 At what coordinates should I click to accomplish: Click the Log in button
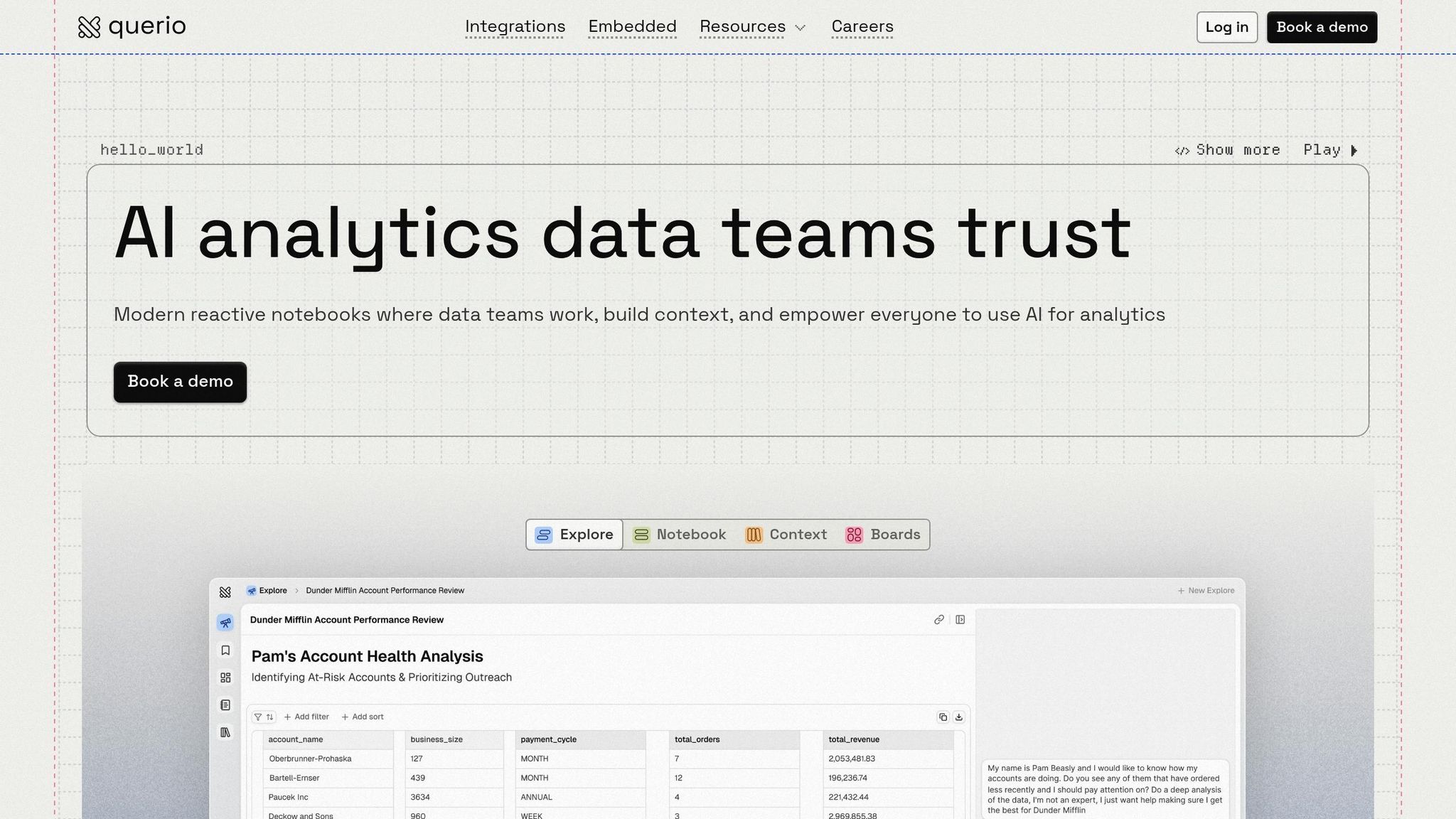point(1226,27)
